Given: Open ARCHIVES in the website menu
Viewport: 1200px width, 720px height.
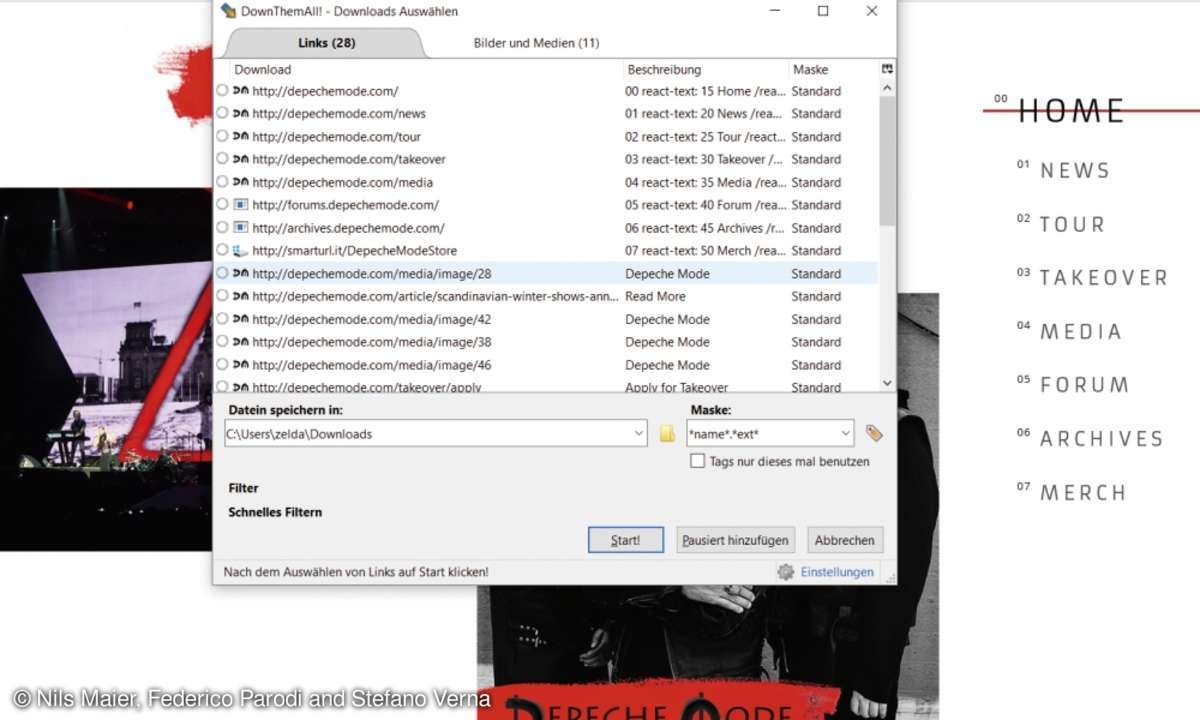Looking at the screenshot, I should pyautogui.click(x=1102, y=438).
